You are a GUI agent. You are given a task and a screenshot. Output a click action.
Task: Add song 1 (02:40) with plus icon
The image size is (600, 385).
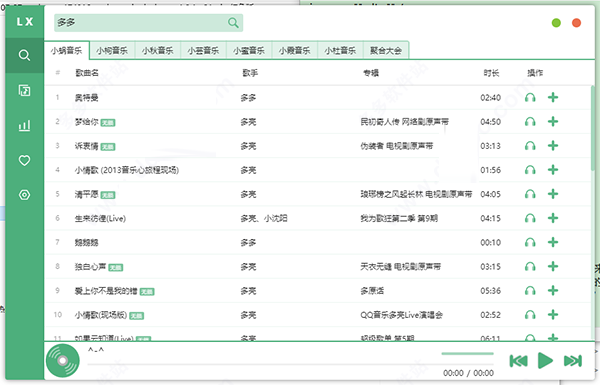553,97
